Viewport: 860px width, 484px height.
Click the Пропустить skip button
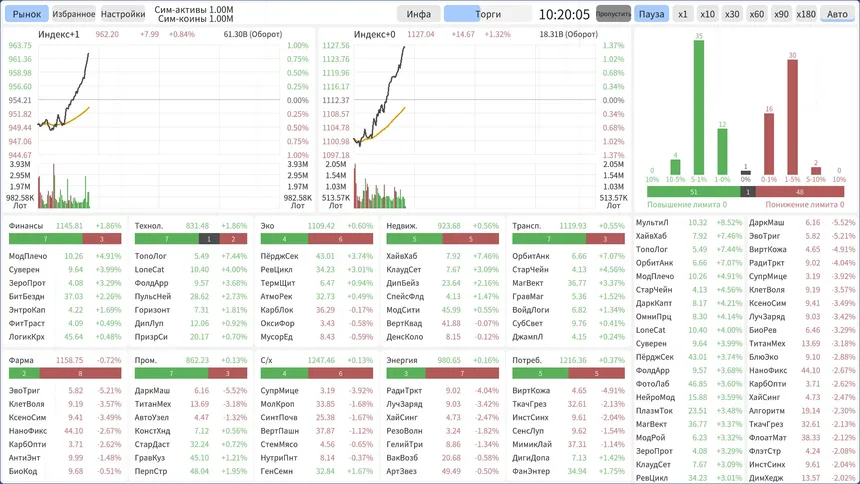pyautogui.click(x=613, y=14)
